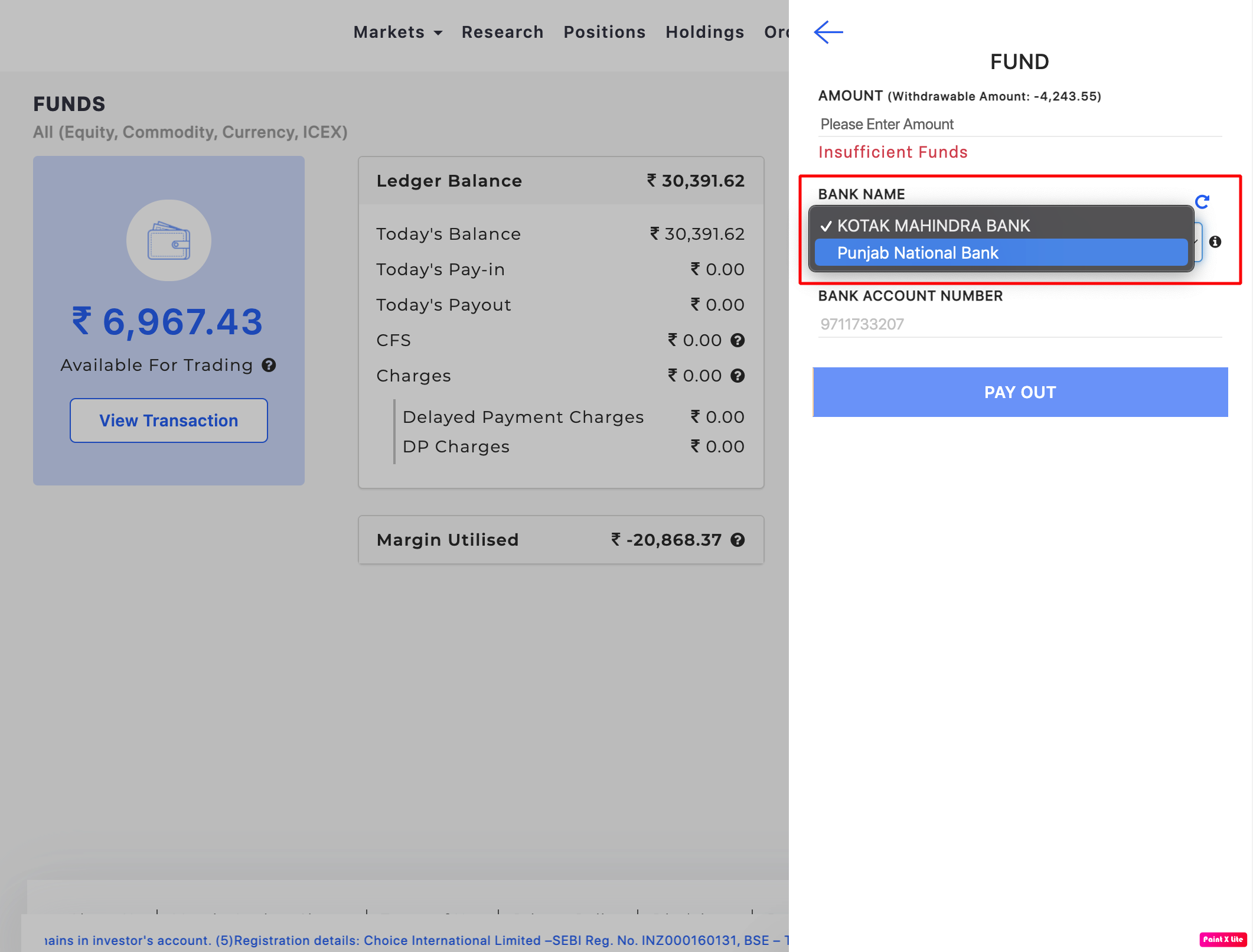Image resolution: width=1253 pixels, height=952 pixels.
Task: Click the All (Equity, Commodity, Currency, ICEX) subtitle
Action: [190, 132]
